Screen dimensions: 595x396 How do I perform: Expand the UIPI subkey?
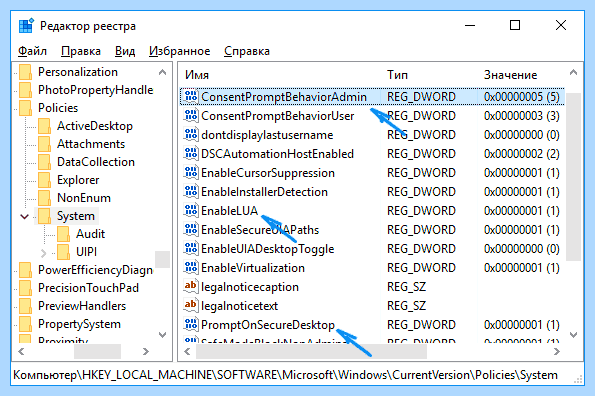point(43,253)
